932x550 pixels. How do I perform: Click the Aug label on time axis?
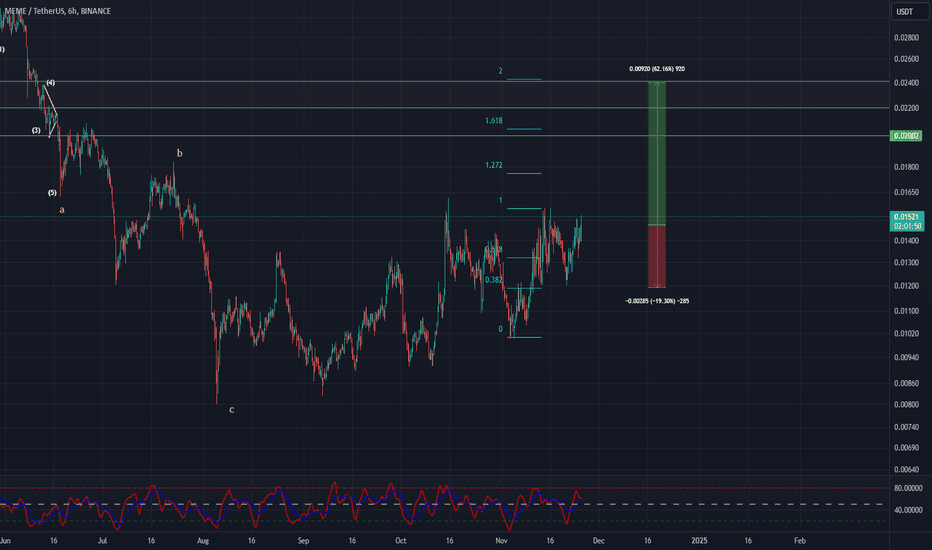pos(203,541)
